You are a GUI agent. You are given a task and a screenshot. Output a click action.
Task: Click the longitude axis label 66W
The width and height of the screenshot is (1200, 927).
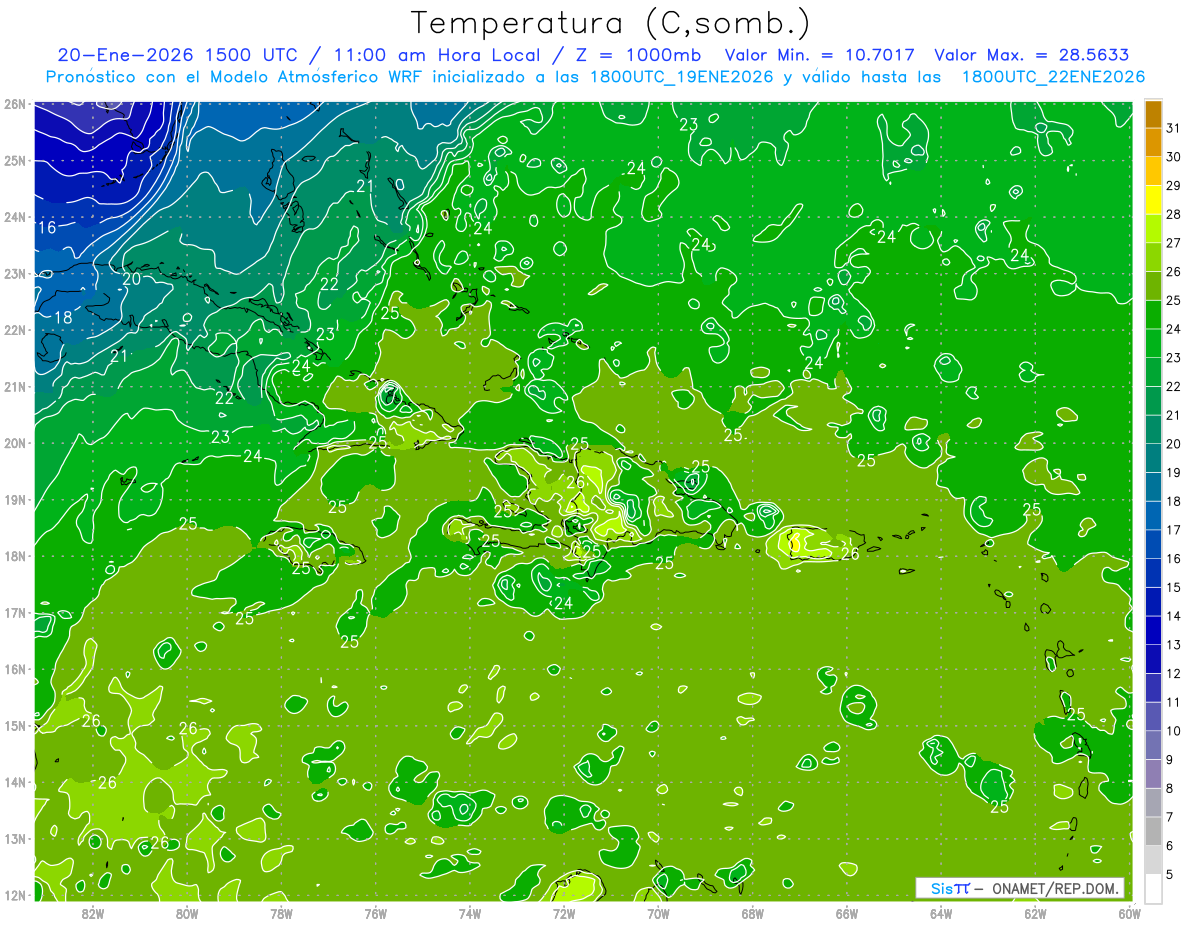tap(846, 913)
